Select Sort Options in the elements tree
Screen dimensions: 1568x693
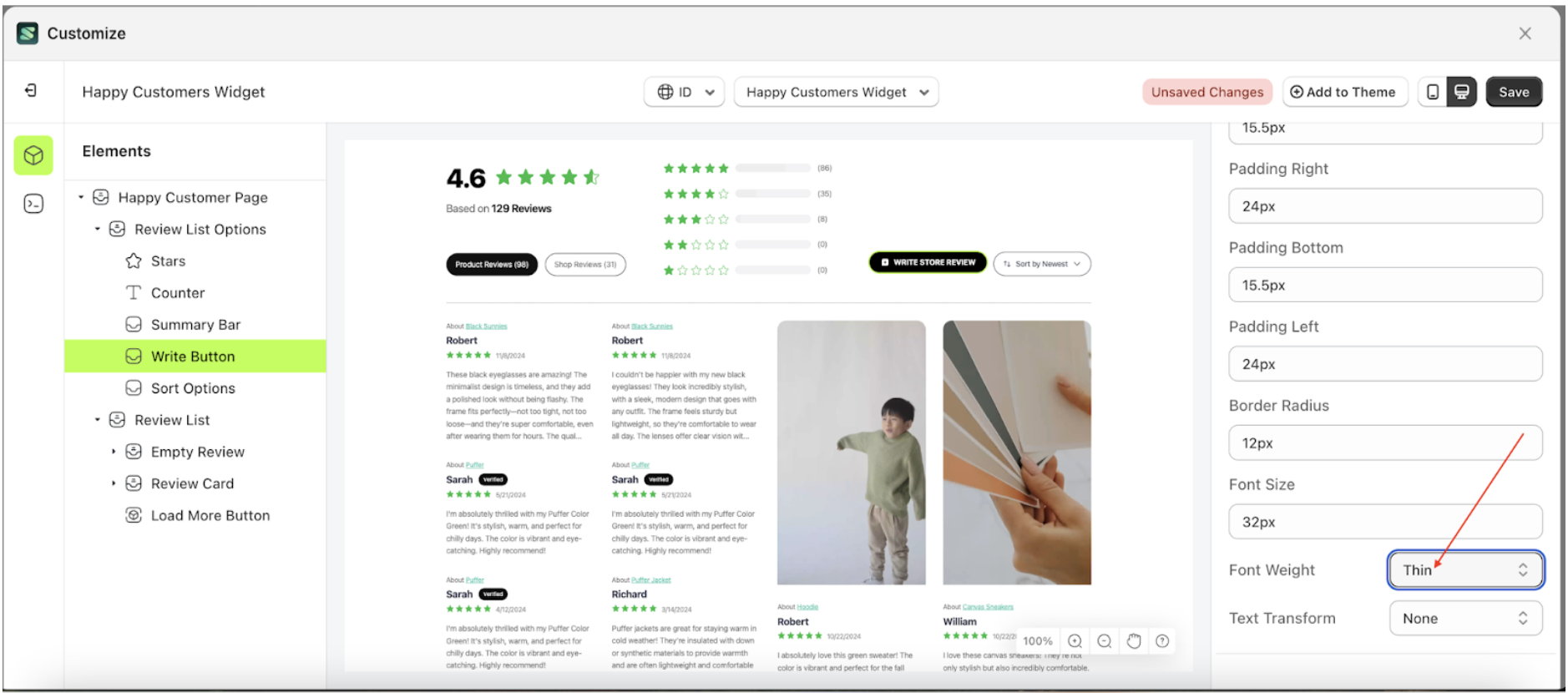[x=193, y=388]
